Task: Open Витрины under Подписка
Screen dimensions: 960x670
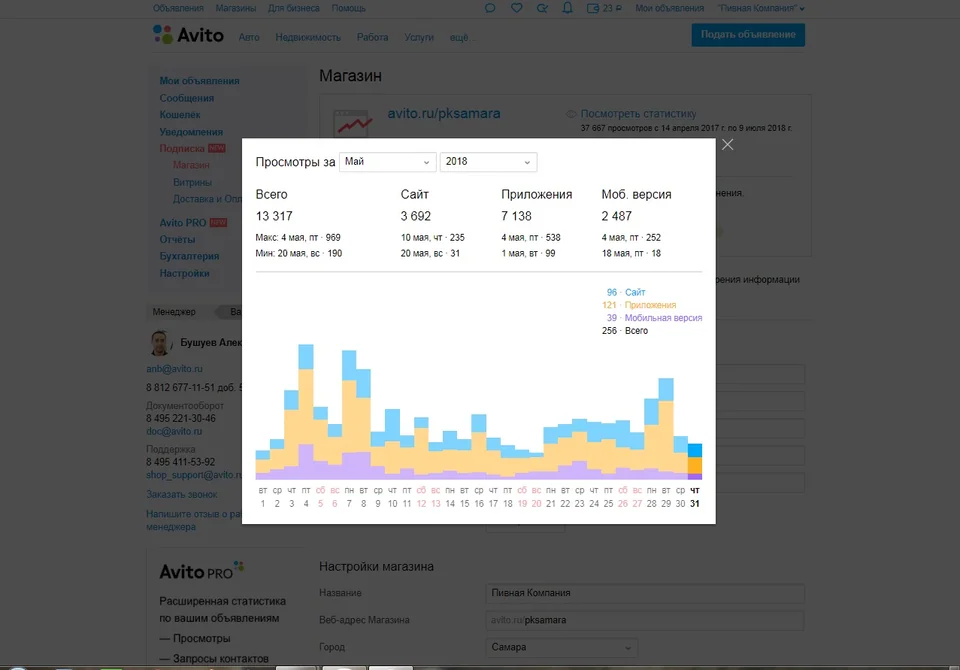Action: [x=192, y=182]
